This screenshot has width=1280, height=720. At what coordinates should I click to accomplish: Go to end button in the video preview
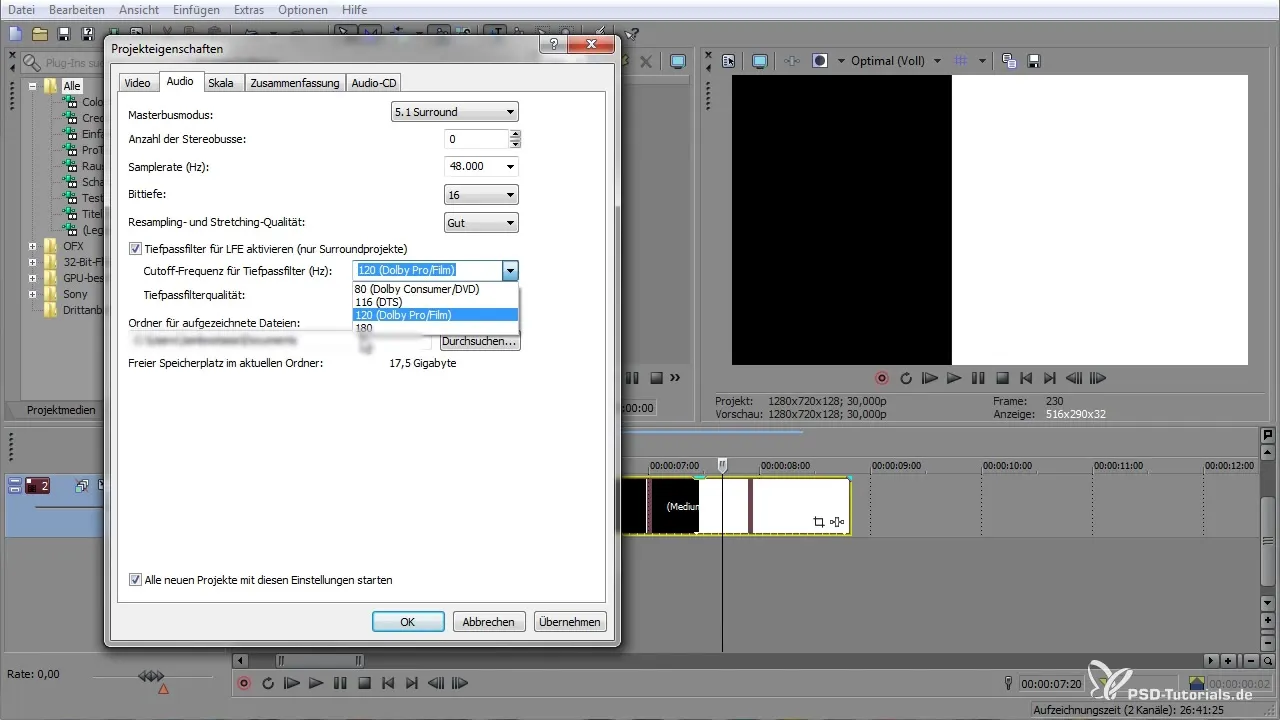pos(1050,378)
